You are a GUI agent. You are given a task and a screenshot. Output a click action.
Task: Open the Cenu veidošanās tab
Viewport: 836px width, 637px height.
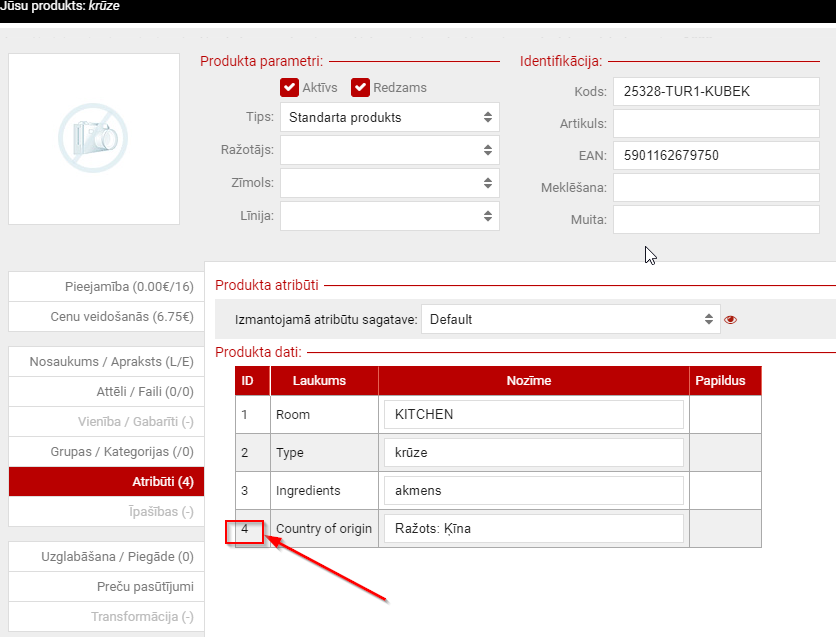pos(106,317)
